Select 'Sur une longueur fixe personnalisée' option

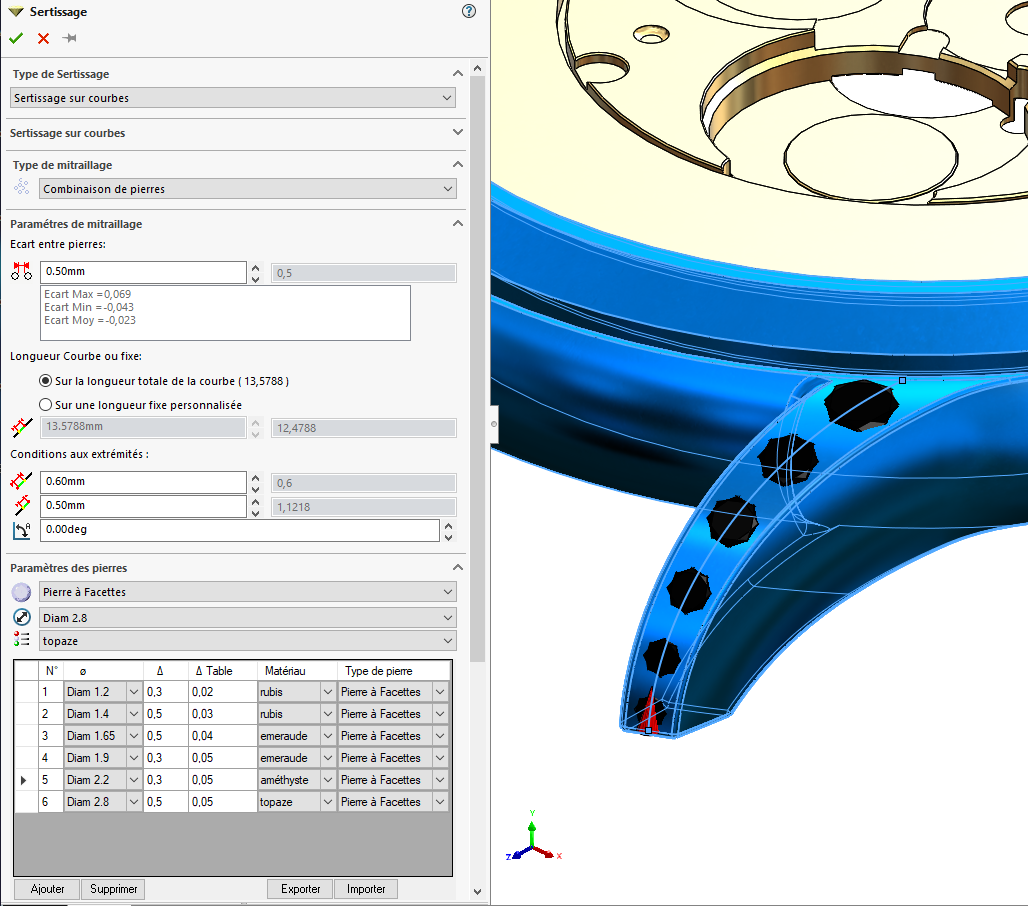coord(45,404)
